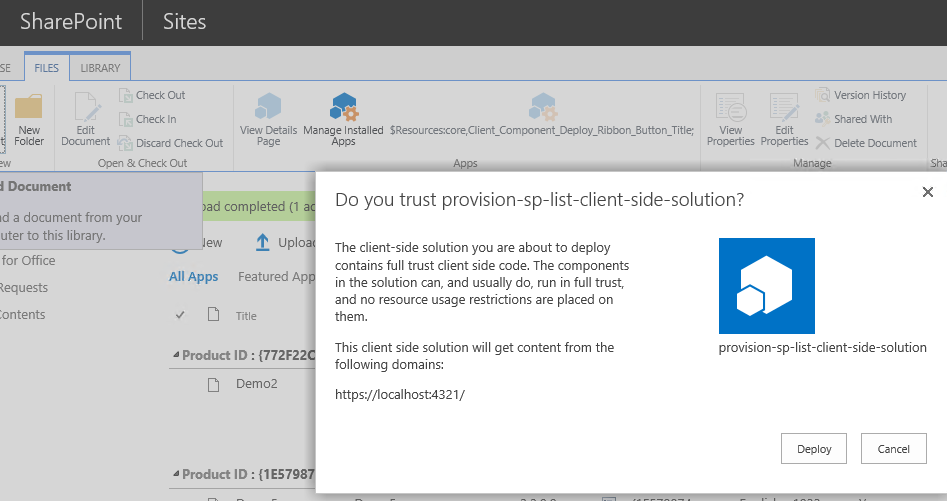Click the upload completed notification bar
This screenshot has width=947, height=501.
click(258, 206)
